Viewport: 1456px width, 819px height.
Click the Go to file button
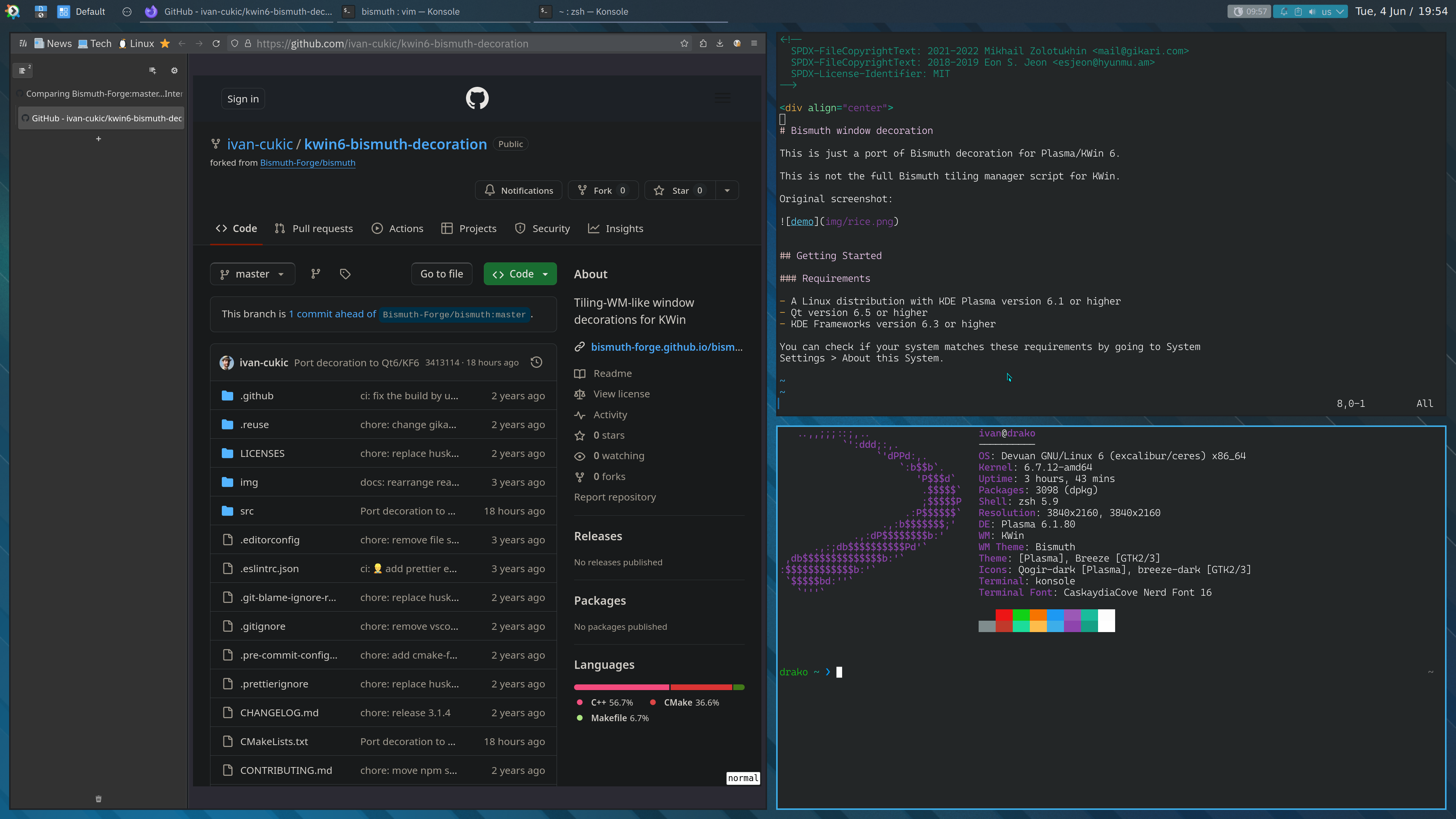(441, 274)
